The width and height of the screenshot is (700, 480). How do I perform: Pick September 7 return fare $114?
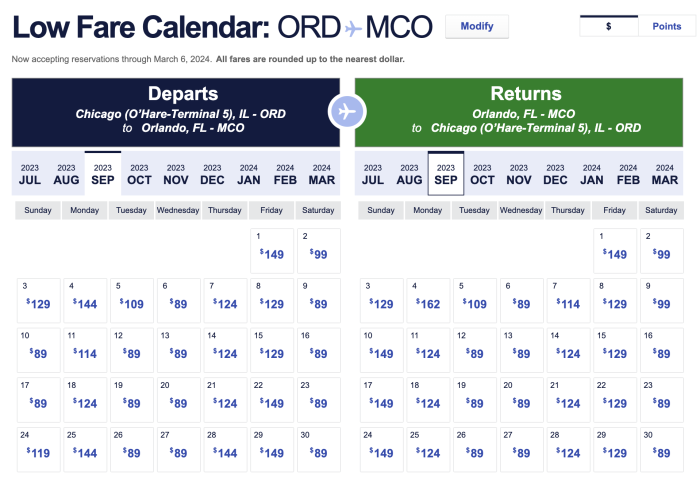568,299
